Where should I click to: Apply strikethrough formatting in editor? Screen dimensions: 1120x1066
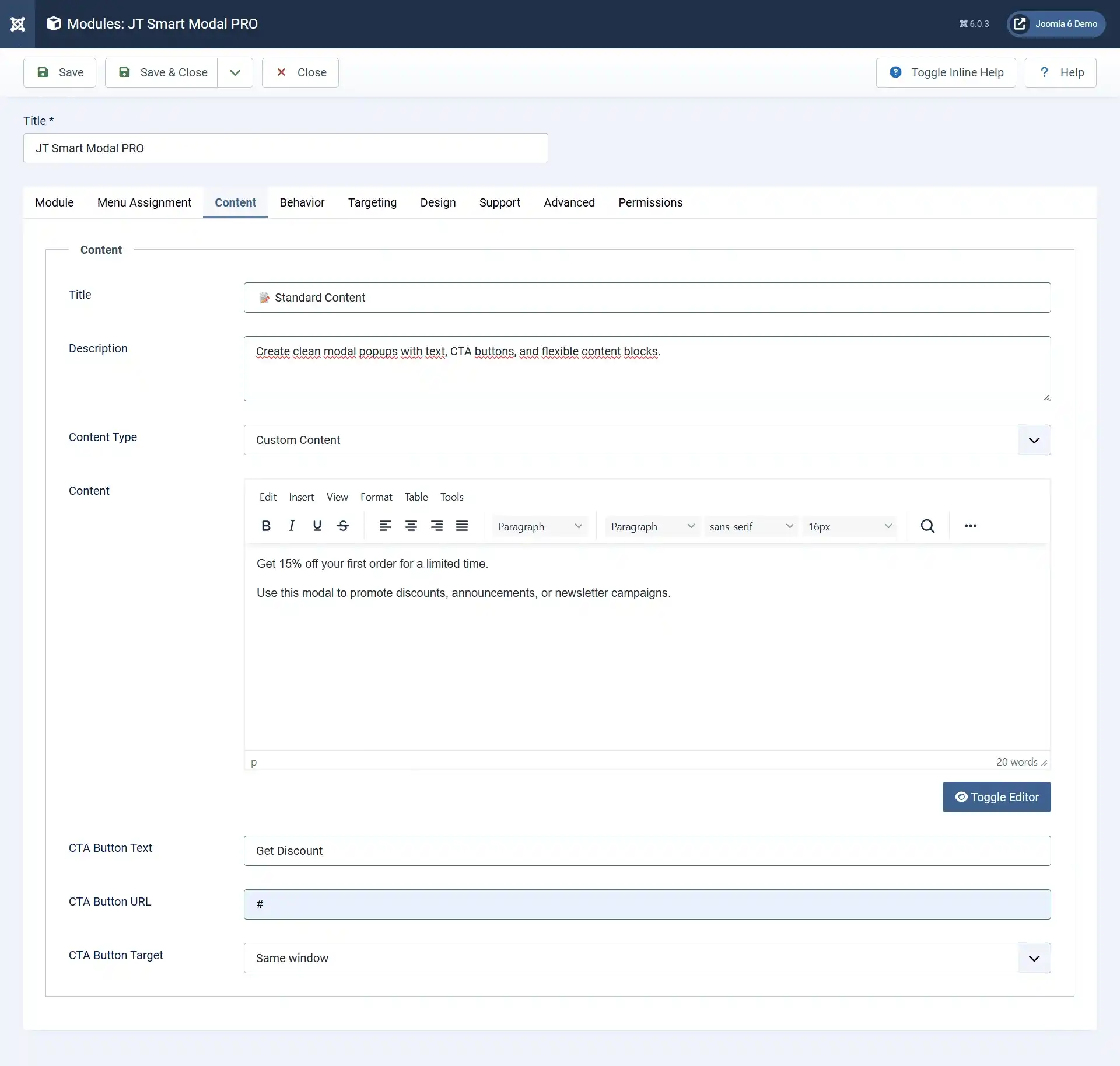click(343, 526)
